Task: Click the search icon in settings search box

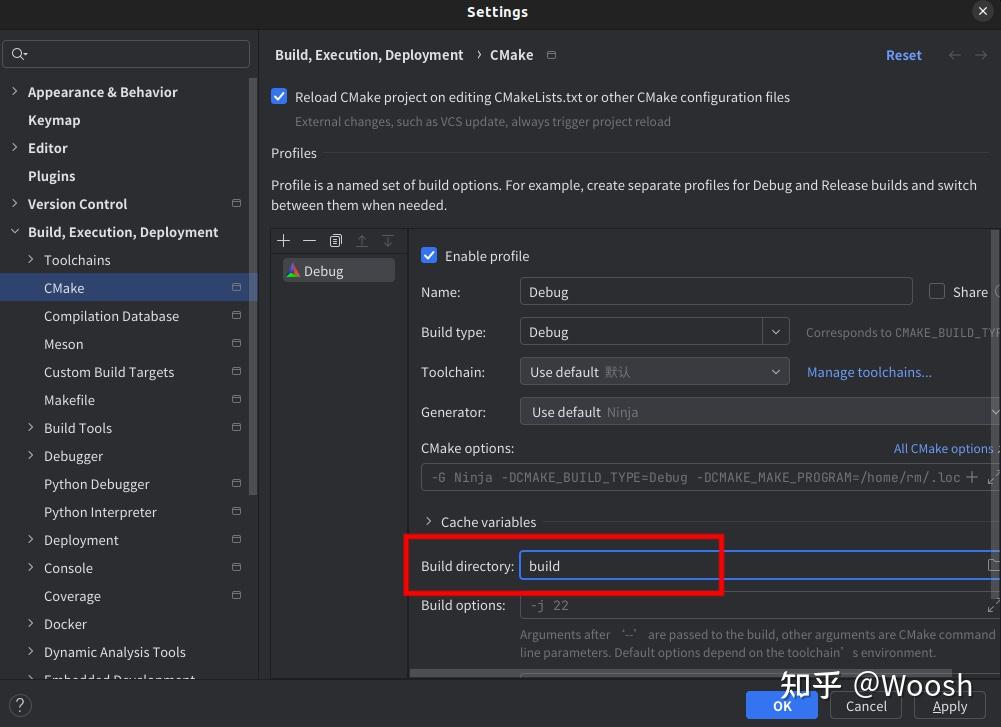Action: (20, 54)
